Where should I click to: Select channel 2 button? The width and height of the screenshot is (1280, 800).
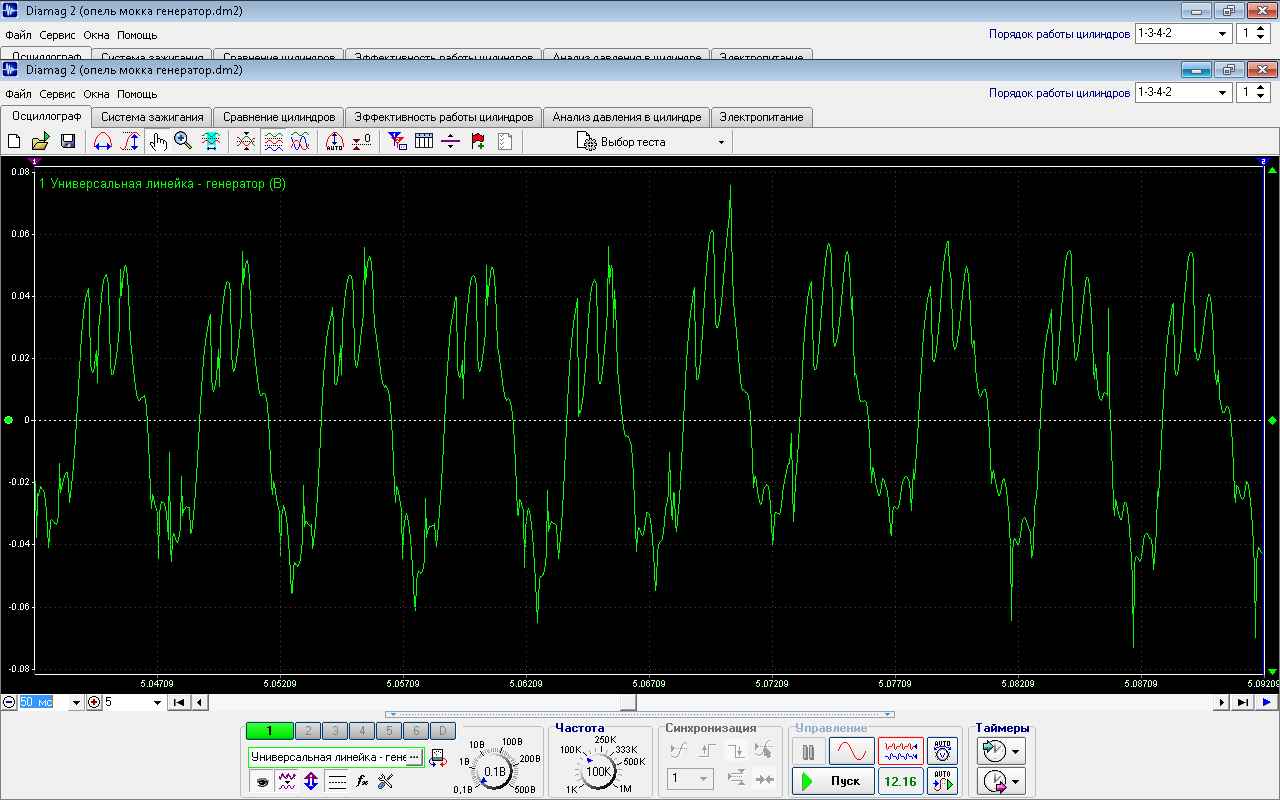click(x=308, y=732)
